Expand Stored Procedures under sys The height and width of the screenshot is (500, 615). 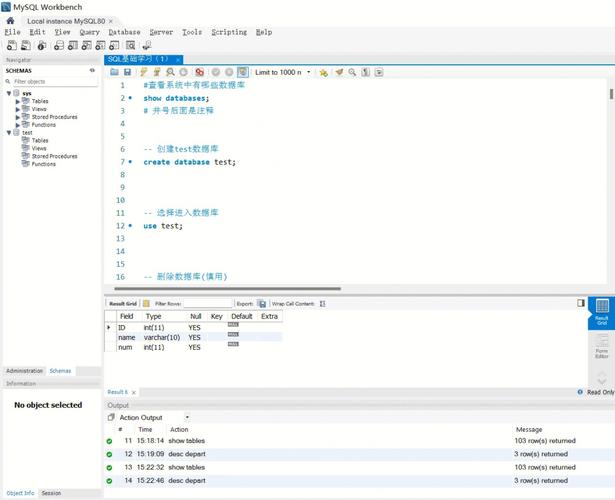pyautogui.click(x=18, y=117)
